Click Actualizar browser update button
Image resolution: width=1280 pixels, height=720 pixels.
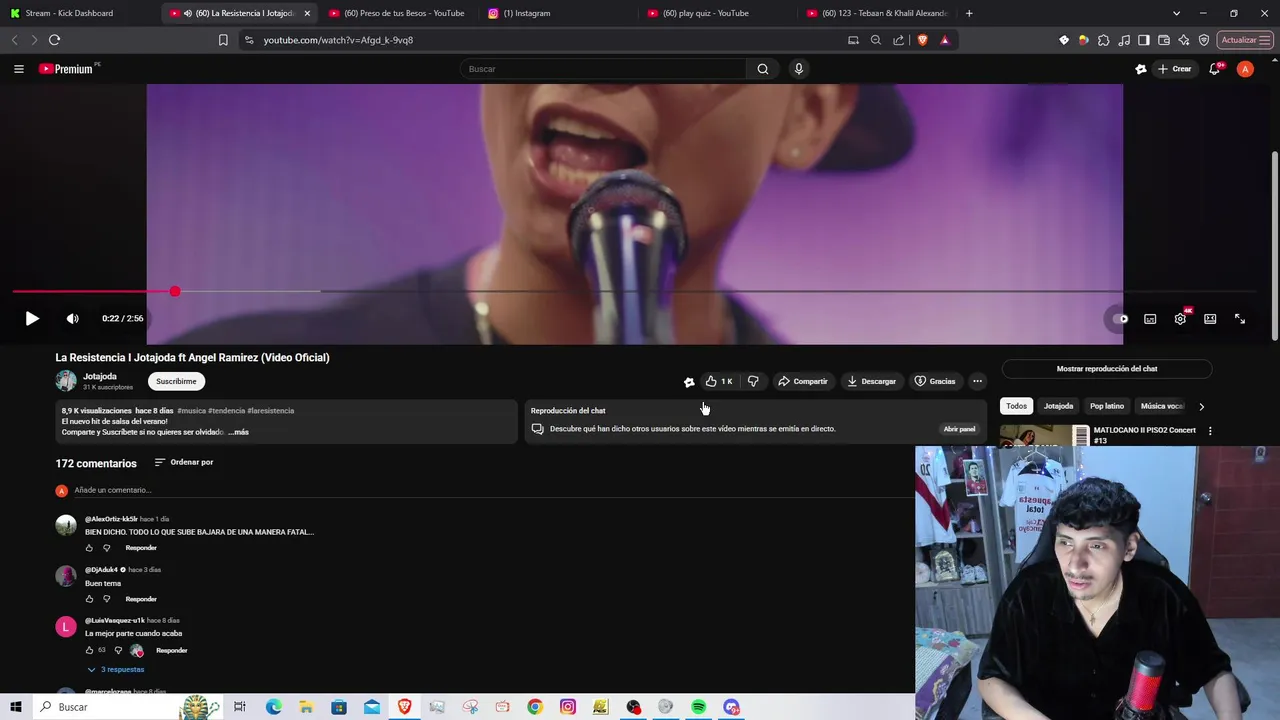pos(1245,40)
